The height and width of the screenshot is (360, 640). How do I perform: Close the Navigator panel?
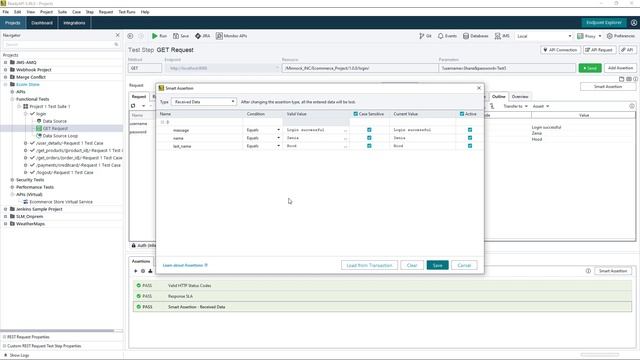click(x=118, y=35)
